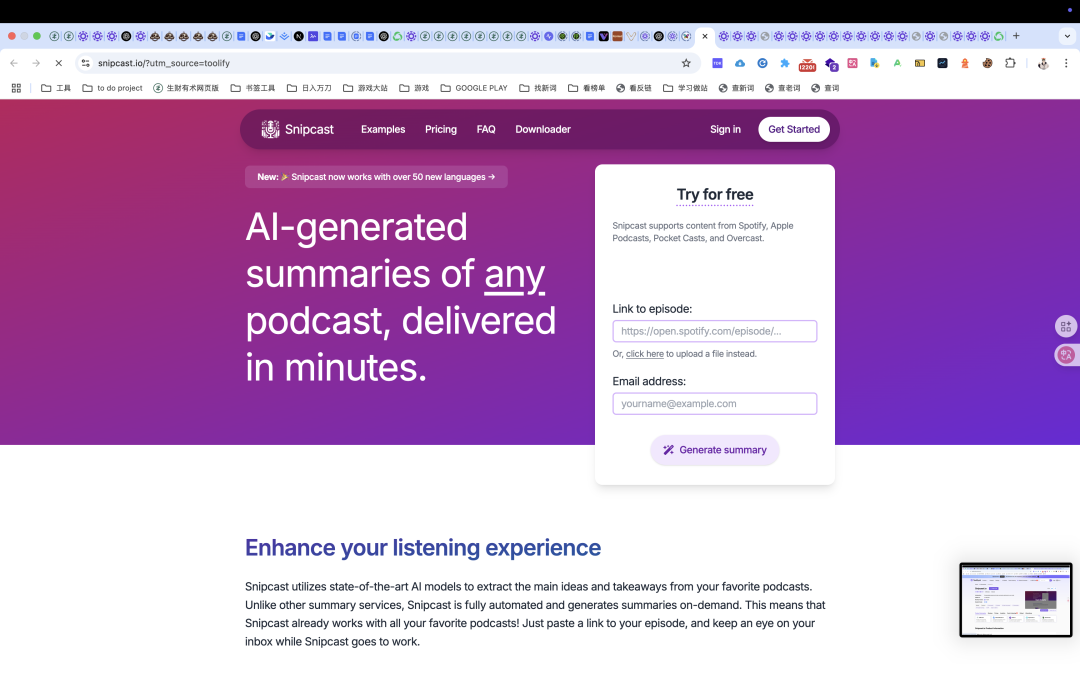Click the orange figure extension icon
Screen dimensions: 1080x698
(965, 63)
